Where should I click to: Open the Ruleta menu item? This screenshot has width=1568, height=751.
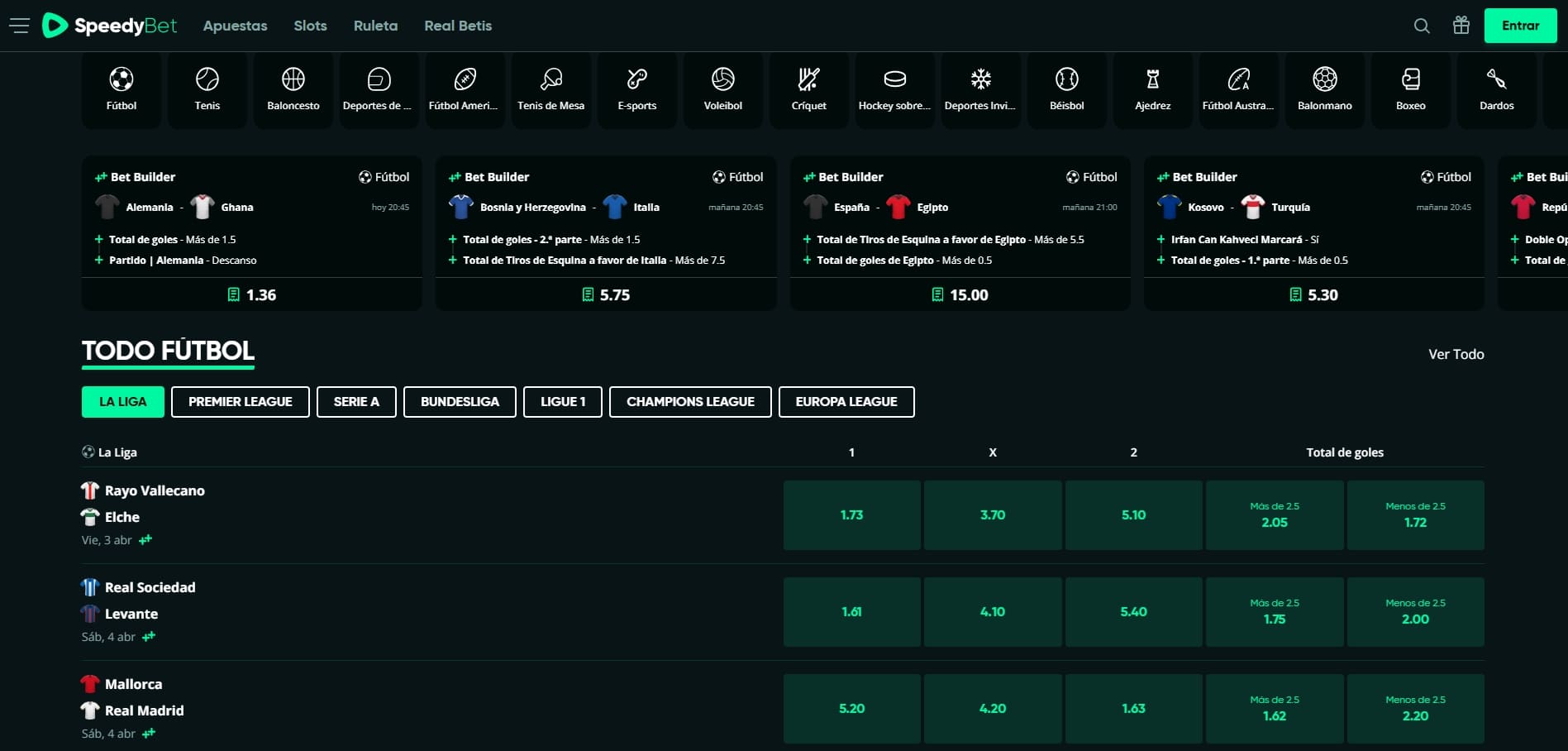click(375, 26)
